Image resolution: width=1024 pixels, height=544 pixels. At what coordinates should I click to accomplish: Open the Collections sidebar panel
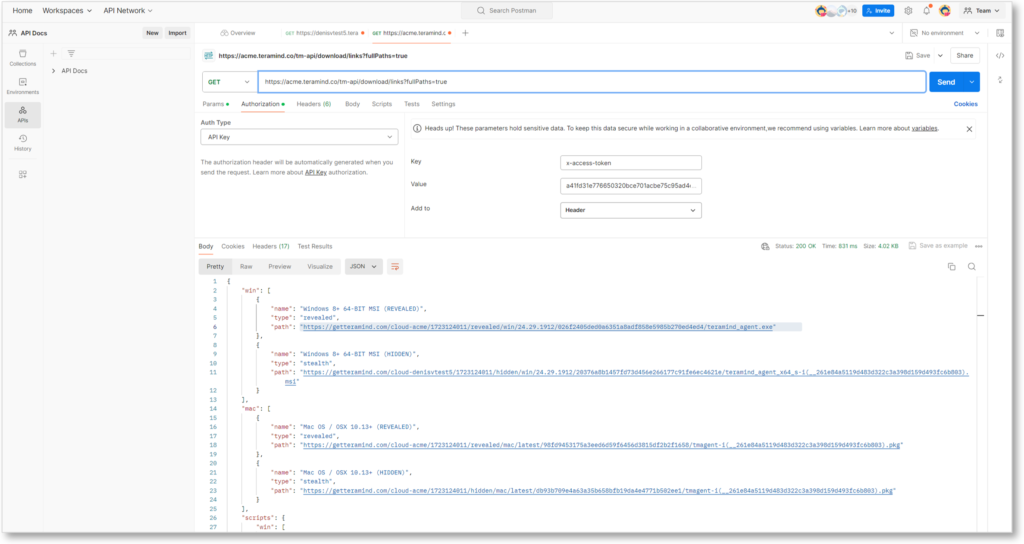coord(22,57)
